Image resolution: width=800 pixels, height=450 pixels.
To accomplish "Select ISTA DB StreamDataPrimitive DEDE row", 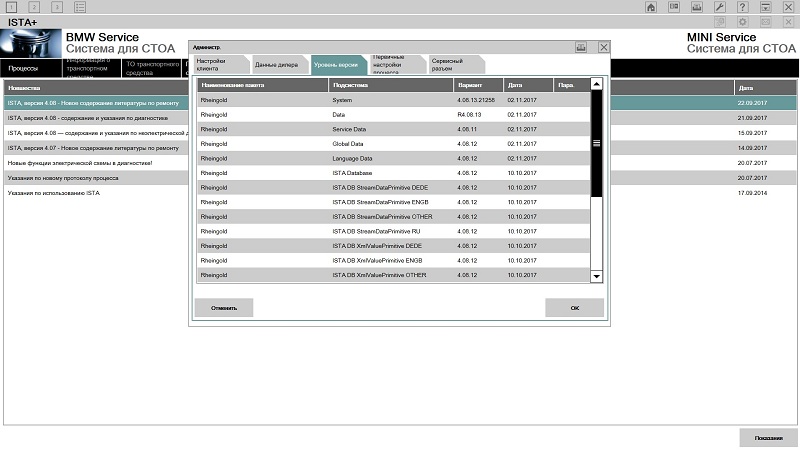I will [393, 187].
